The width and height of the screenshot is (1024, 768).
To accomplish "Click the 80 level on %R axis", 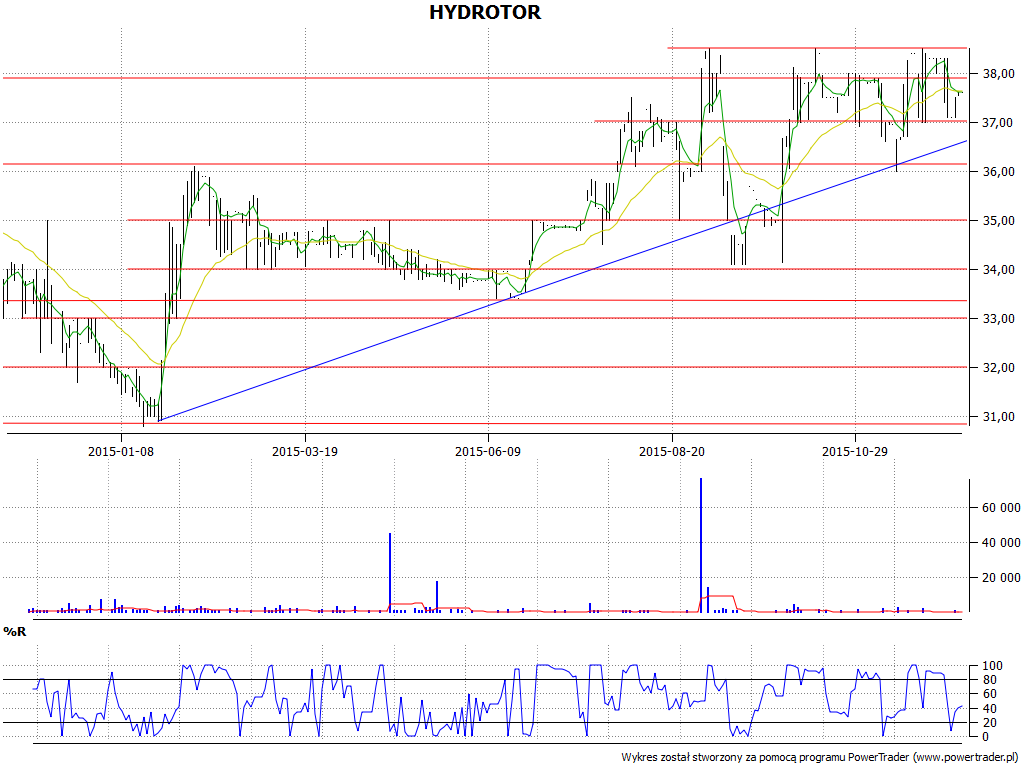I will click(989, 680).
